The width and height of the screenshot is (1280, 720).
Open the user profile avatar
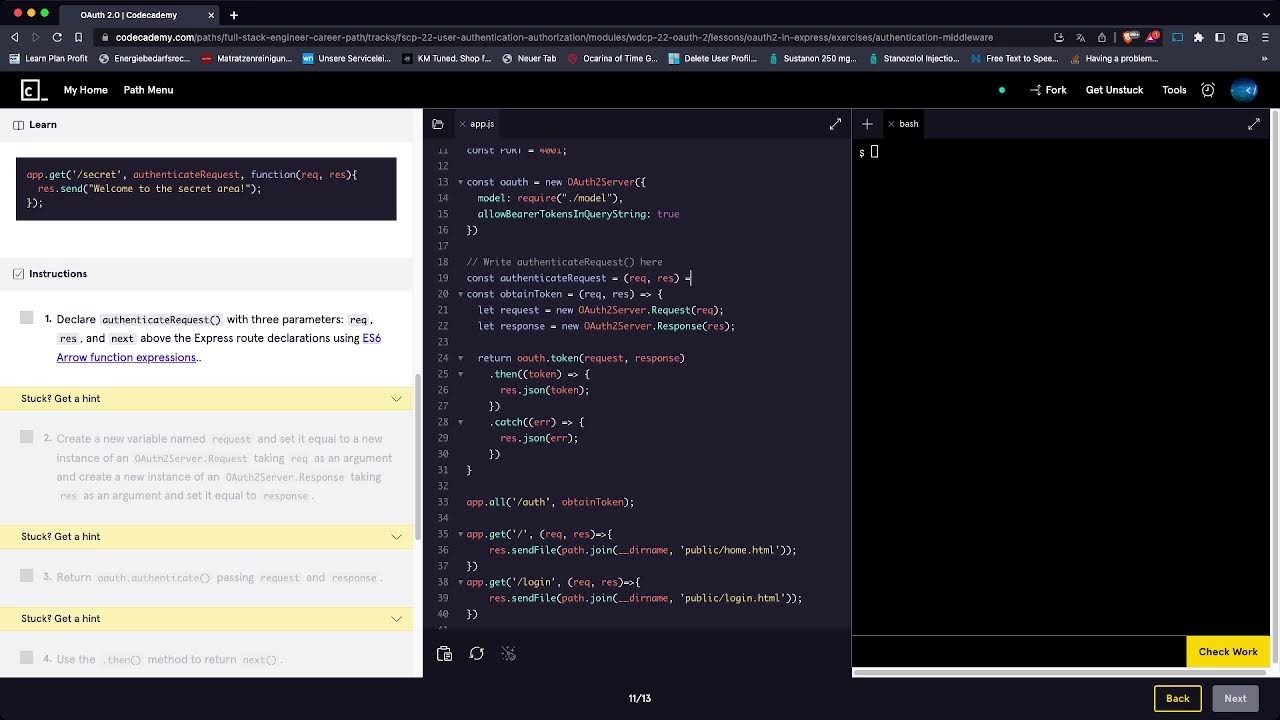(x=1244, y=90)
